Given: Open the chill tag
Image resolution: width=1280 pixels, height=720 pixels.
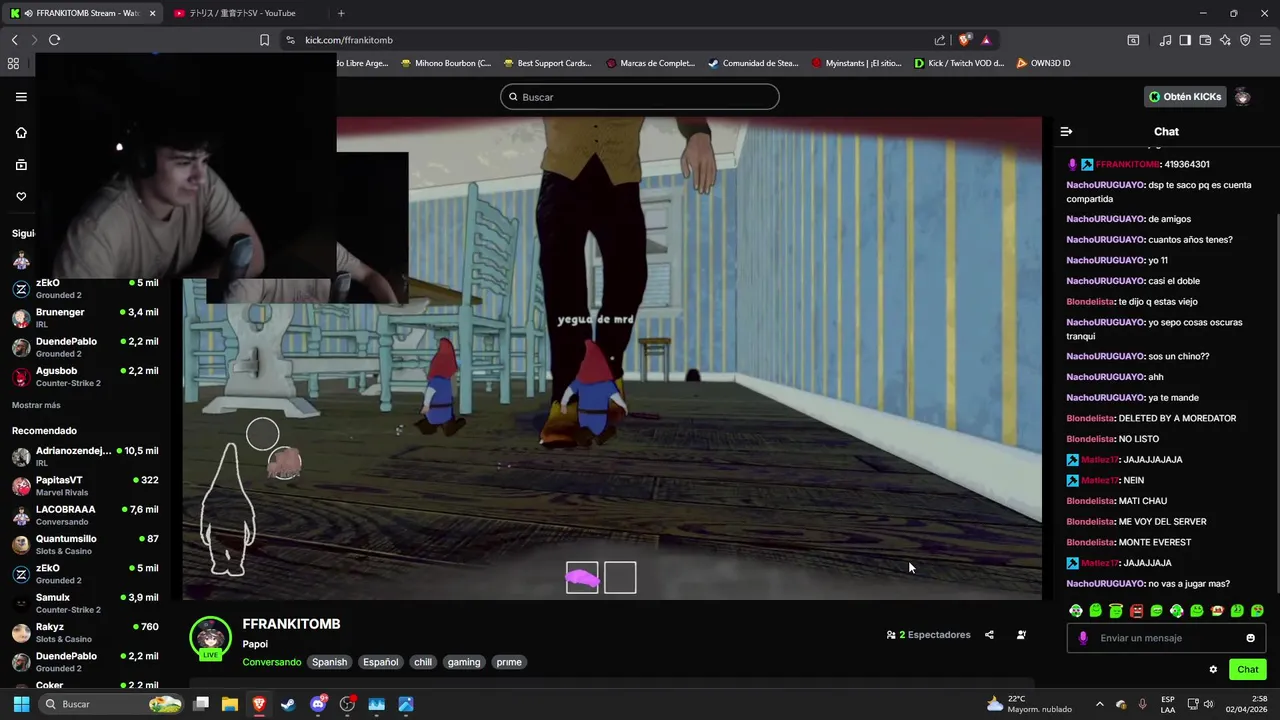Looking at the screenshot, I should pyautogui.click(x=423, y=662).
